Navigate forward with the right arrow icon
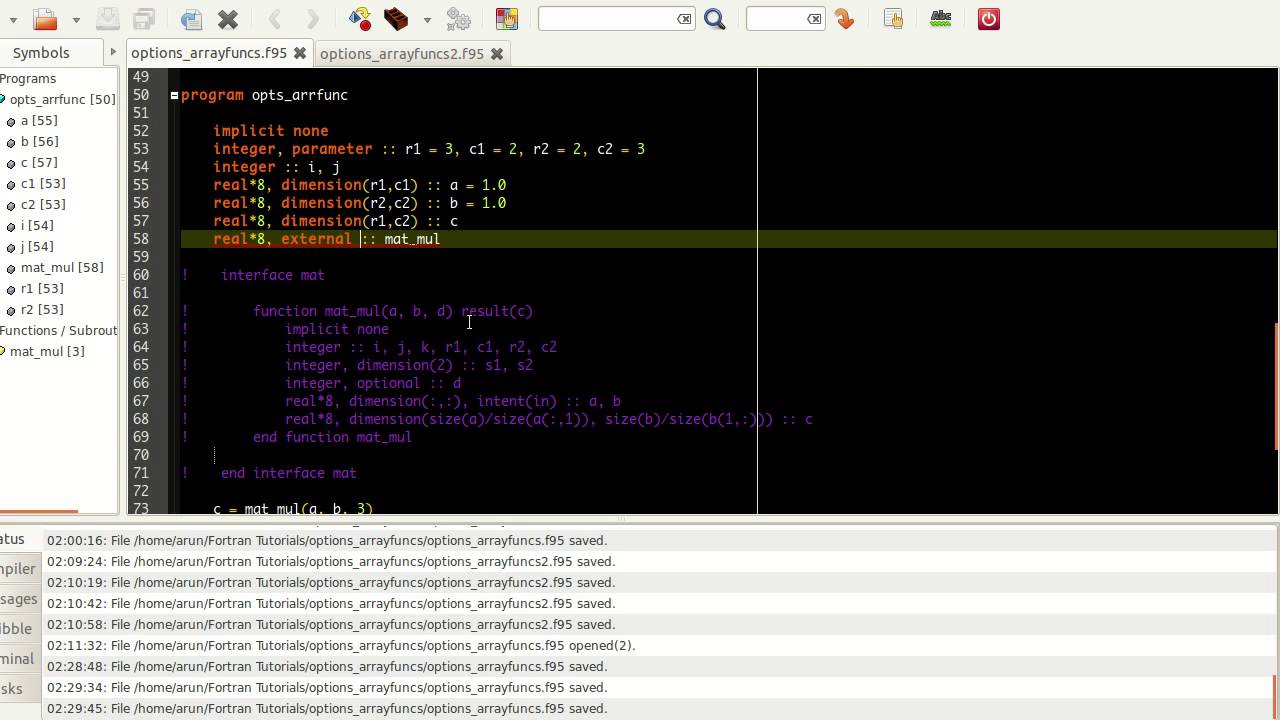Screen dimensions: 1280x720 311,19
